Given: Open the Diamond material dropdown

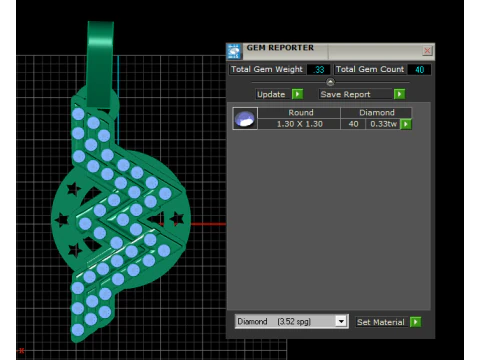Looking at the screenshot, I should [341, 322].
